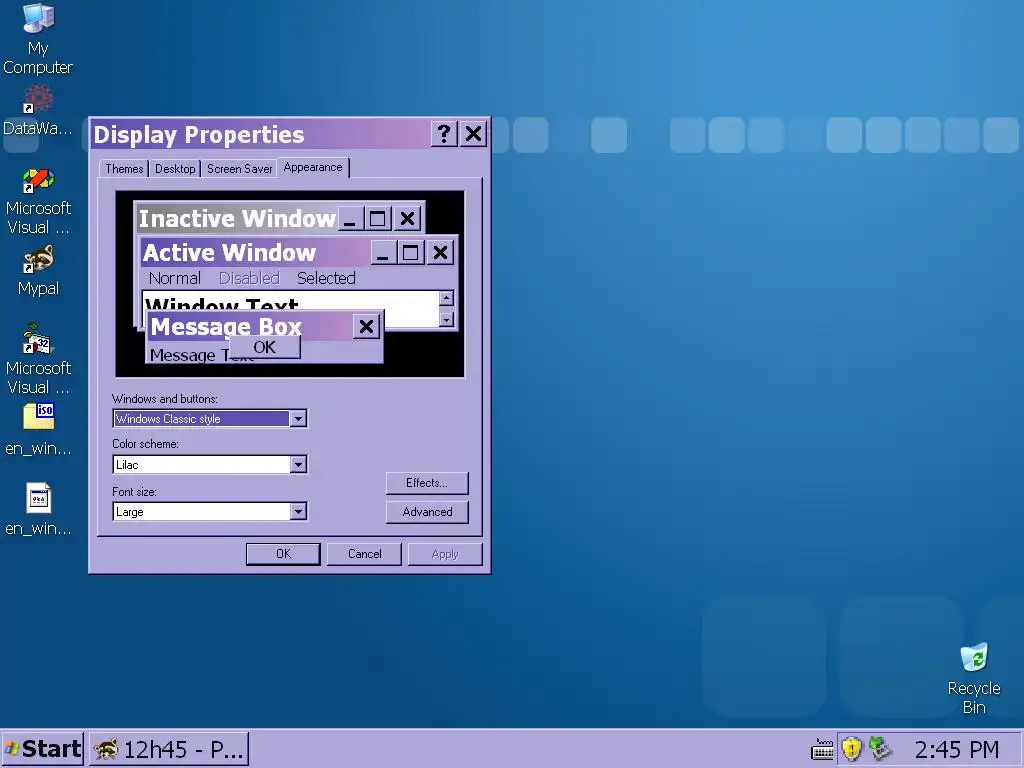Screen dimensions: 1024x768
Task: Select the Mypal raccoon desktop icon
Action: [x=38, y=270]
